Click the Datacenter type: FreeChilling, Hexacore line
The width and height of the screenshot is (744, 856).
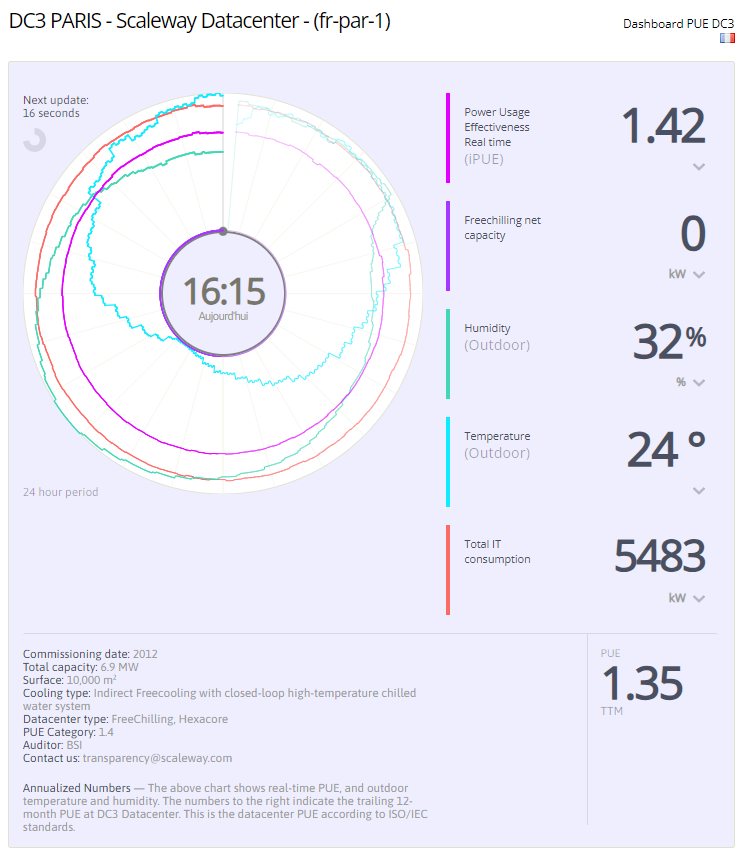[x=126, y=719]
